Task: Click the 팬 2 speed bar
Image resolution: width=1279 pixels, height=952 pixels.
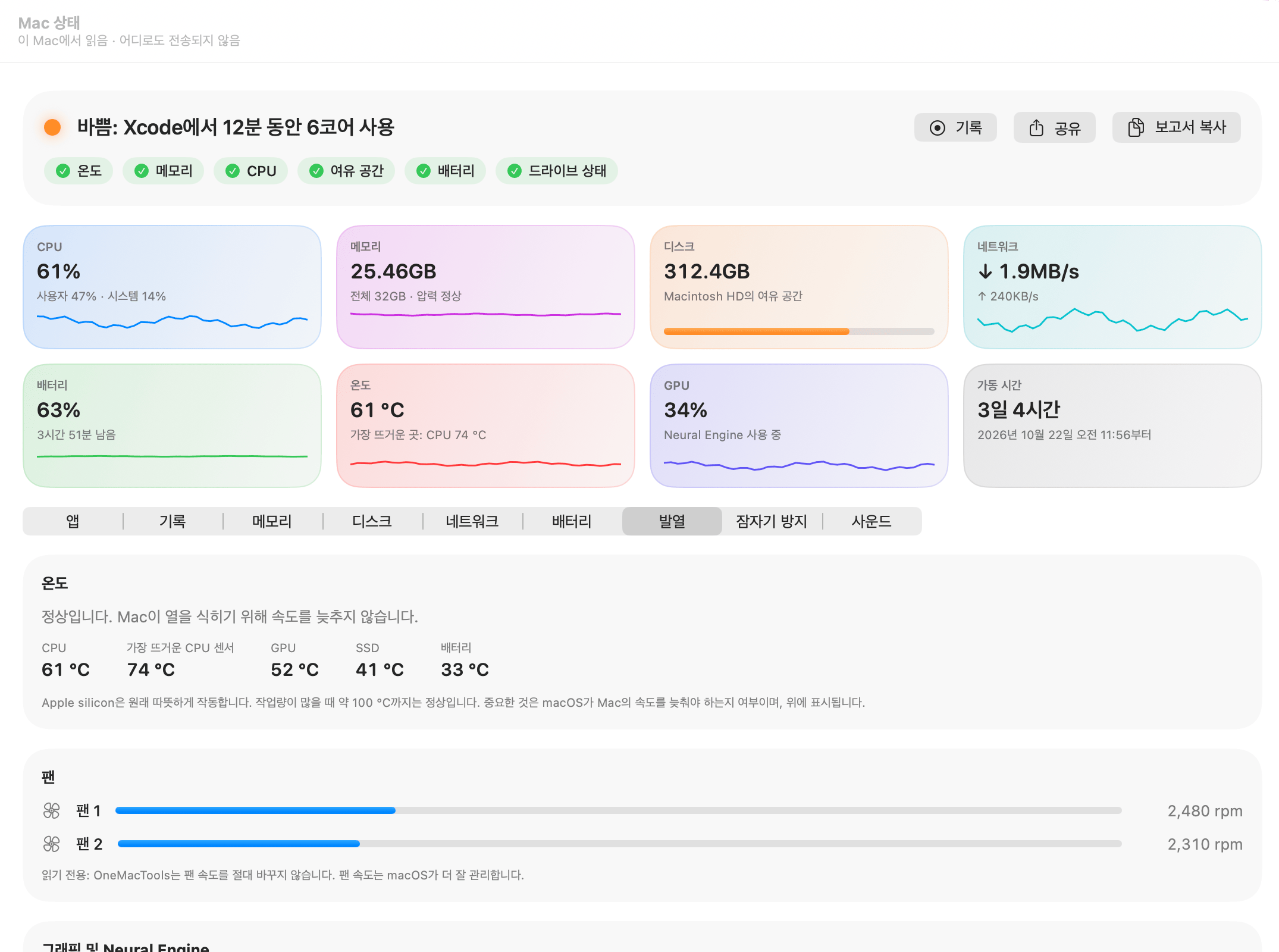Action: coord(620,844)
